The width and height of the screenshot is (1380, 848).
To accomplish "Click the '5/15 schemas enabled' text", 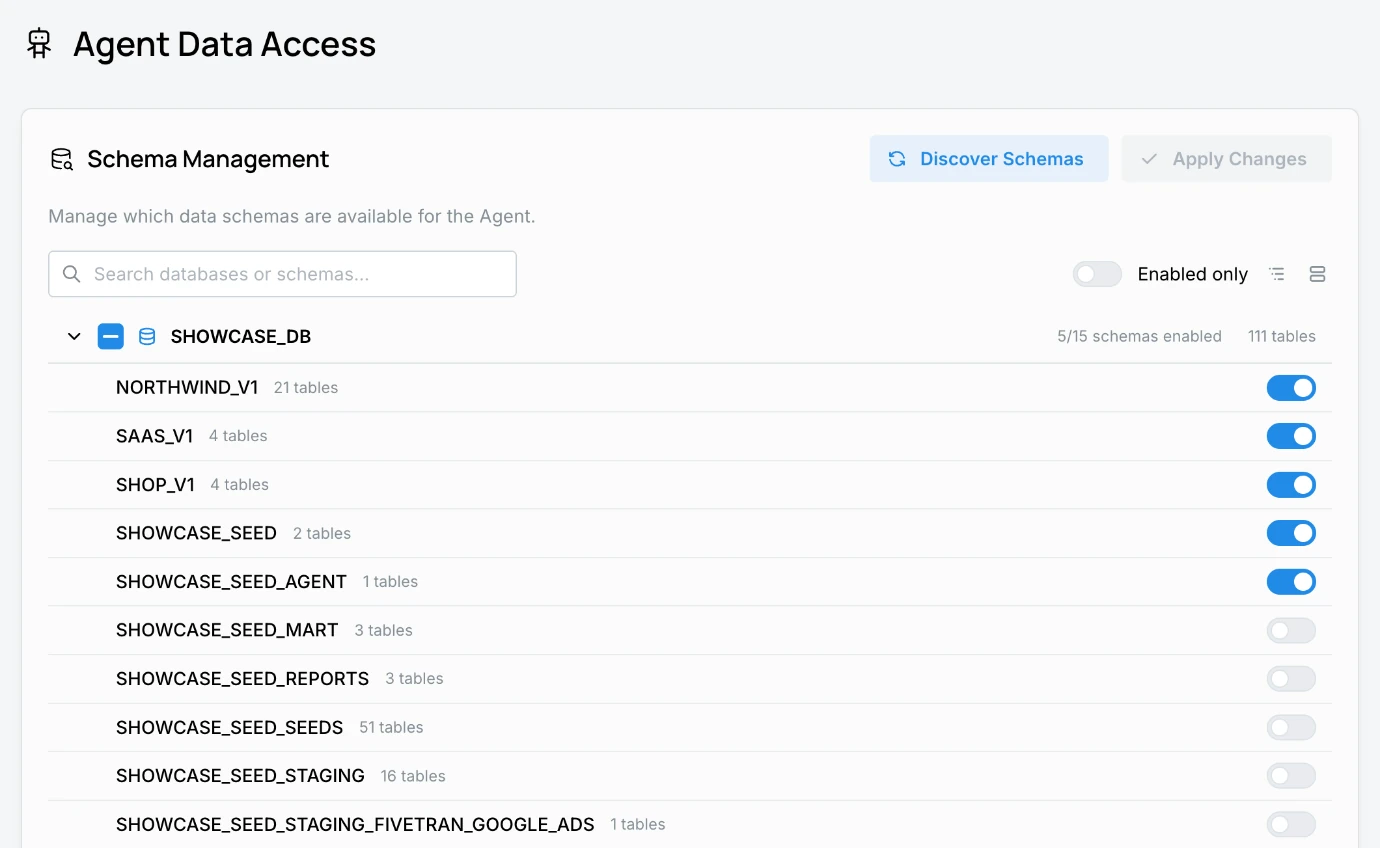I will tap(1139, 336).
